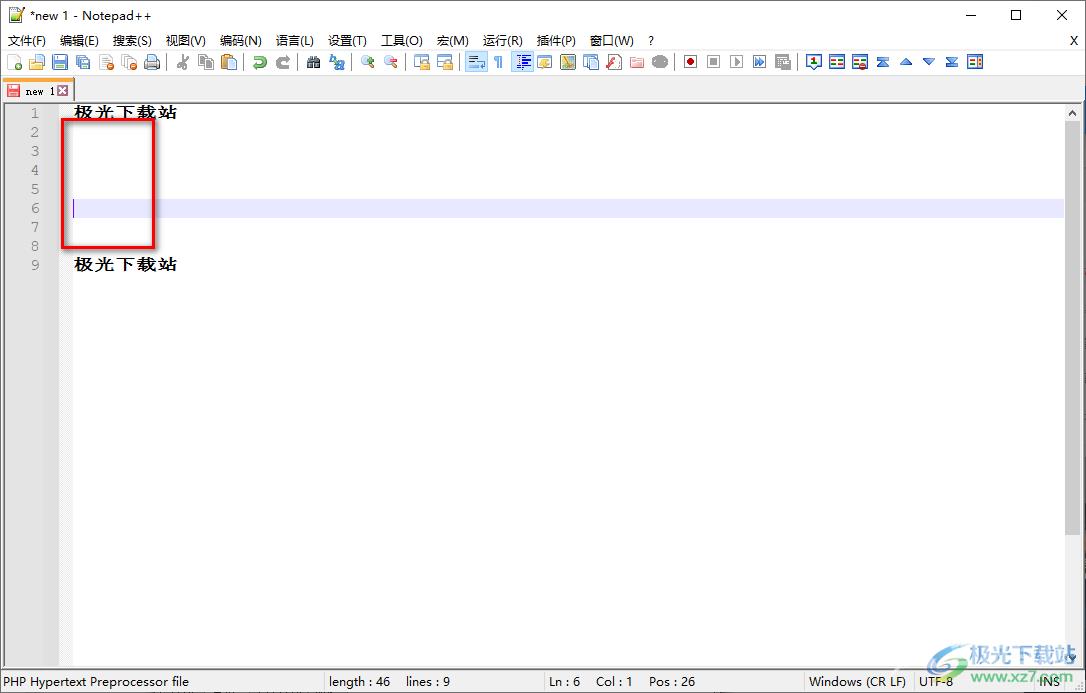The width and height of the screenshot is (1086, 693).
Task: Click the vertical scrollbar up arrow
Action: coord(1072,113)
